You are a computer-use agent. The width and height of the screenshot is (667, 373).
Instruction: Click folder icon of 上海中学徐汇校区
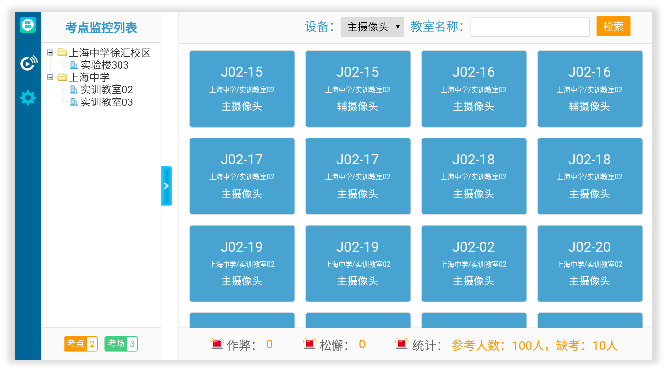click(x=62, y=52)
